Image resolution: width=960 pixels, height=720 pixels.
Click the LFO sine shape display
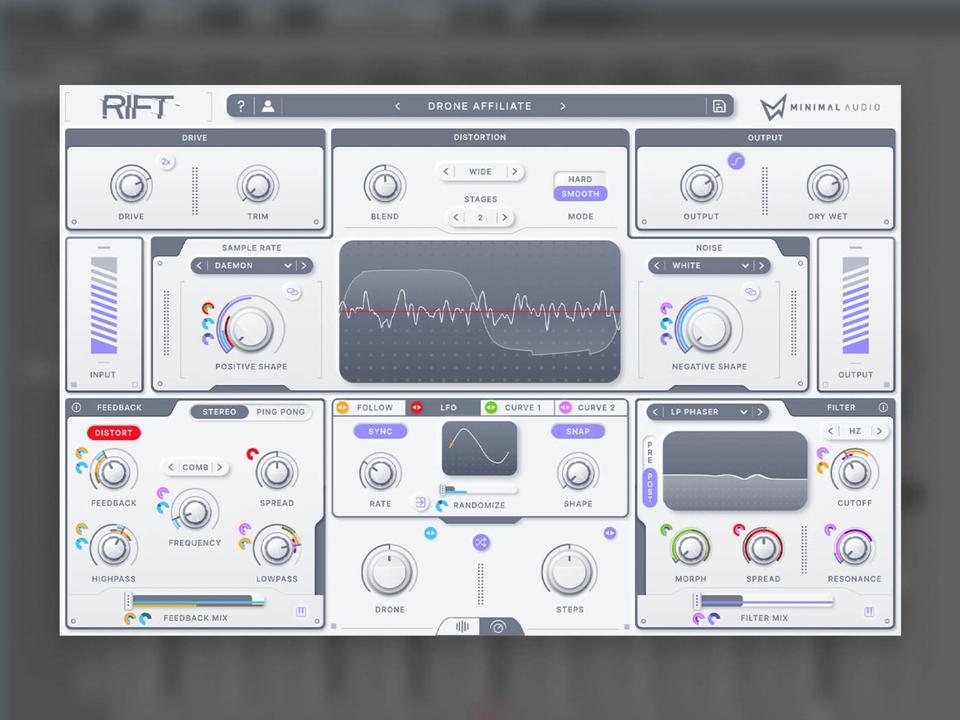point(479,448)
